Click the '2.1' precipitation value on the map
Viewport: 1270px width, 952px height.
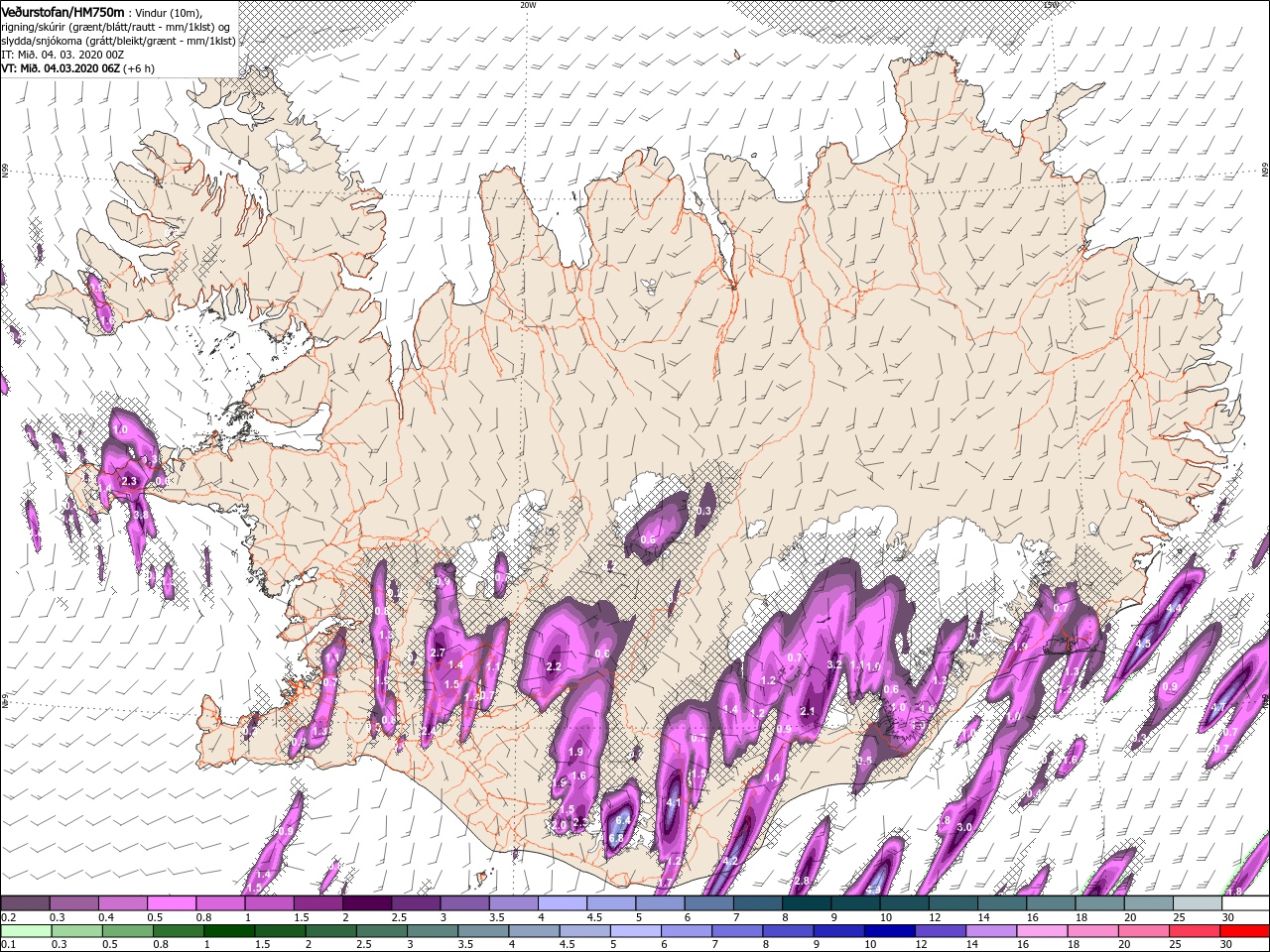click(x=808, y=711)
